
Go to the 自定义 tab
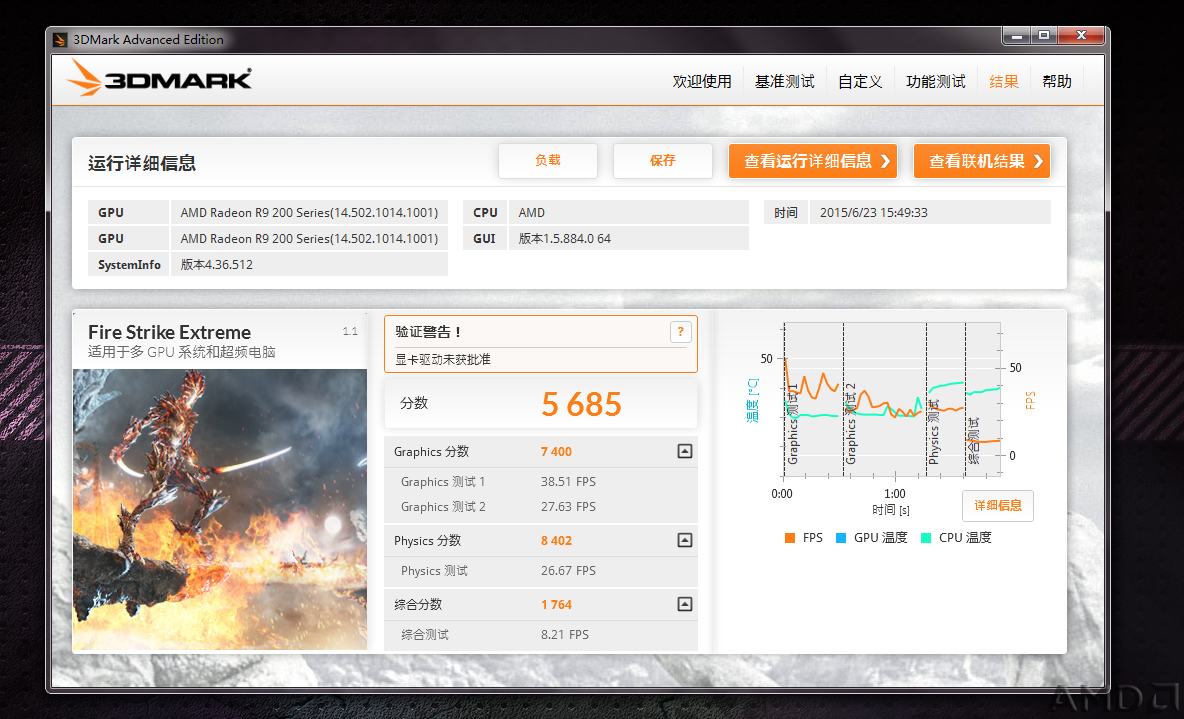[x=860, y=82]
